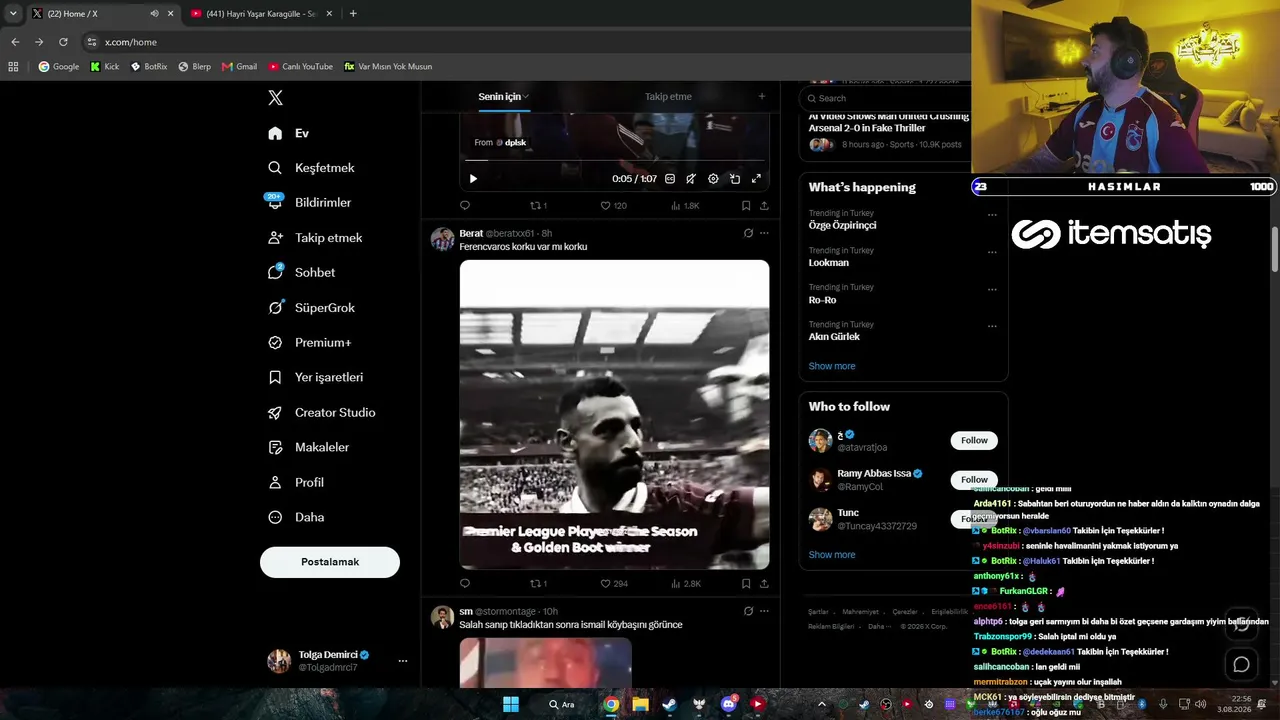1280x720 pixels.
Task: Open Berat's profile avatar
Action: (442, 239)
